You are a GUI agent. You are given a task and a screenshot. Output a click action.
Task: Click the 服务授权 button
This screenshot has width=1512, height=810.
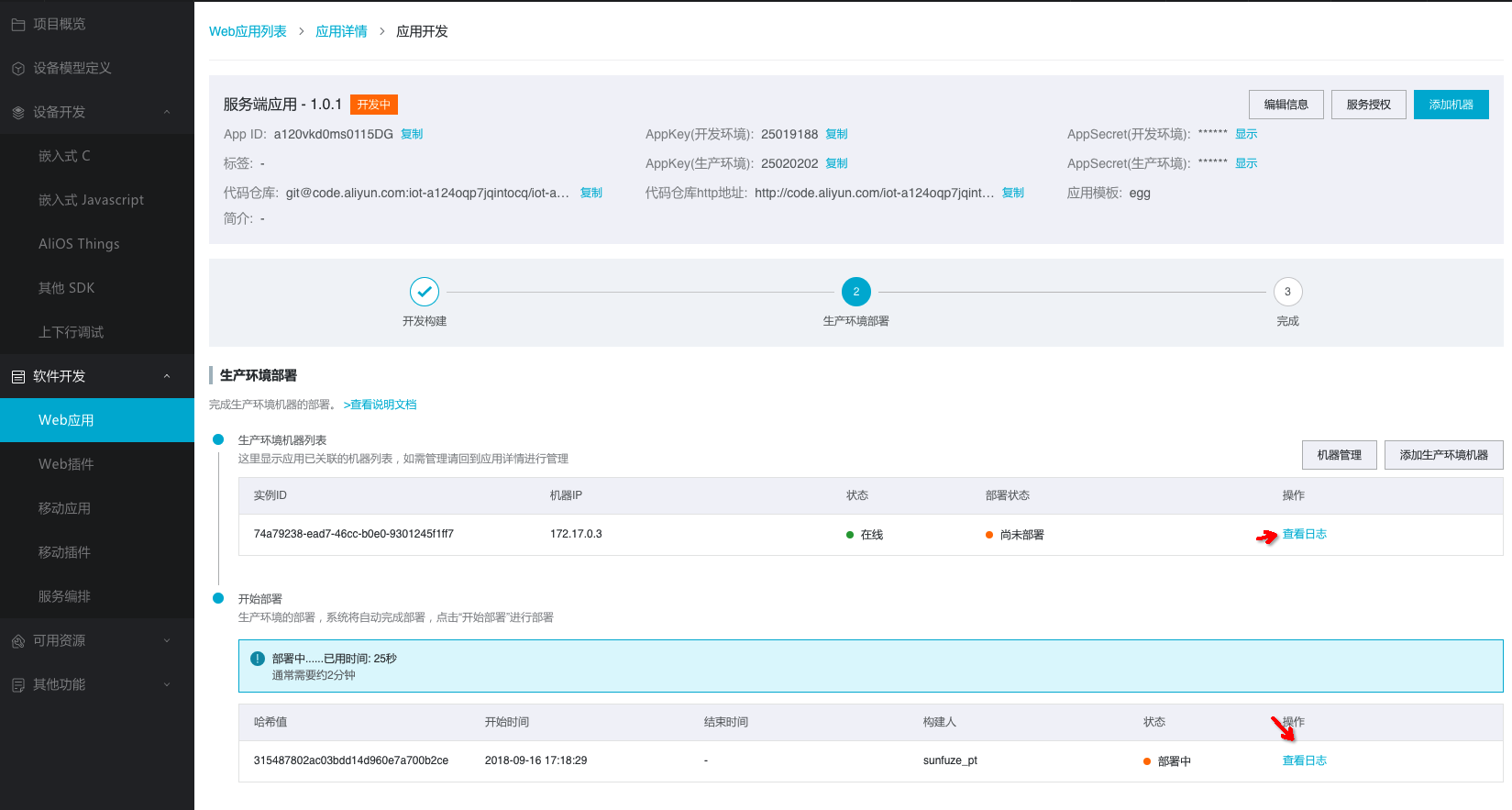click(1368, 105)
